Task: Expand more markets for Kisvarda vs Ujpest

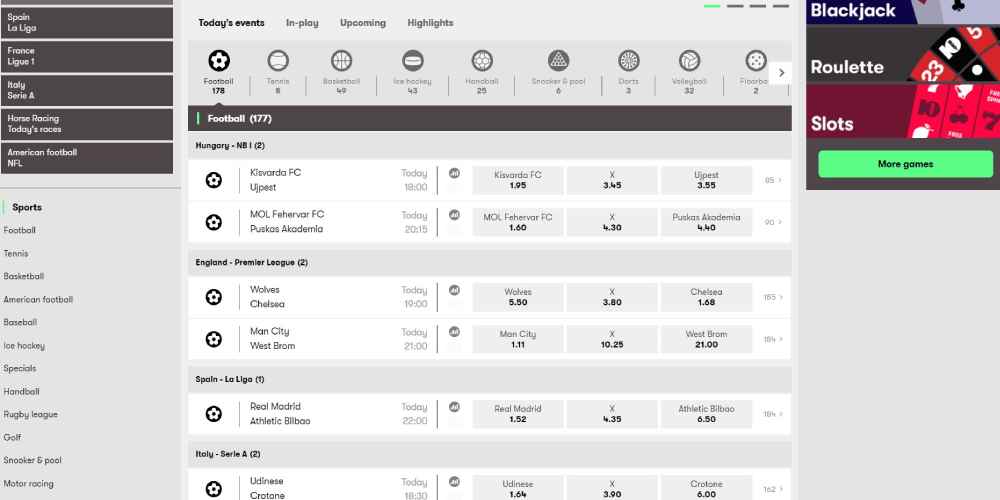Action: [773, 181]
